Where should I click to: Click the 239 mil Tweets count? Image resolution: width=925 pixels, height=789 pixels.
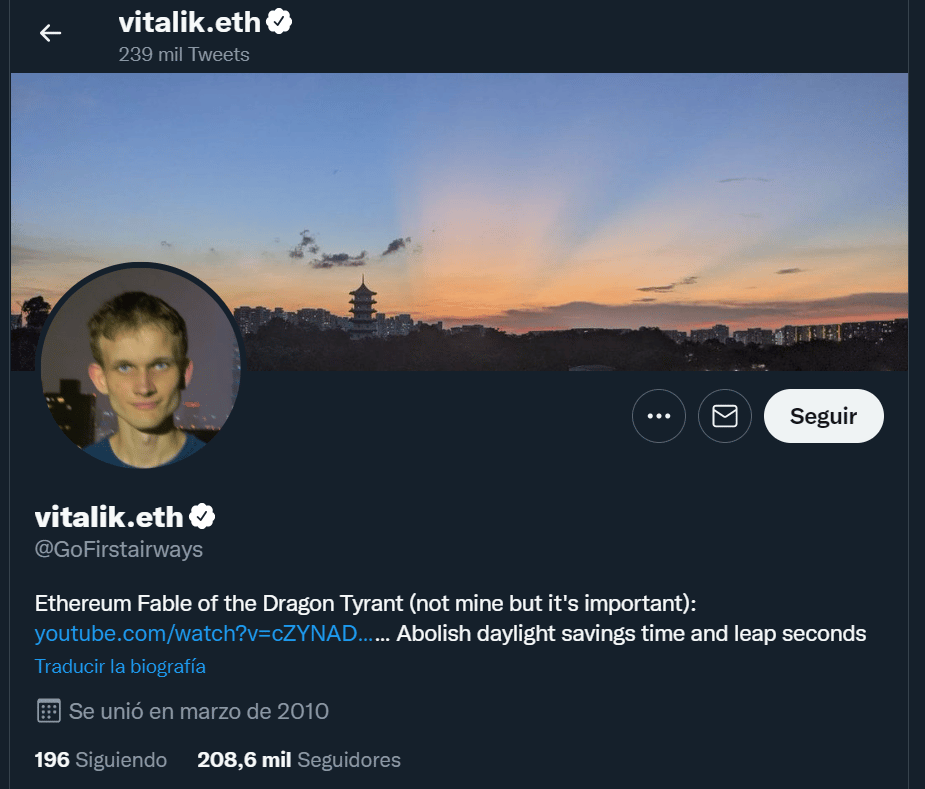coord(184,54)
